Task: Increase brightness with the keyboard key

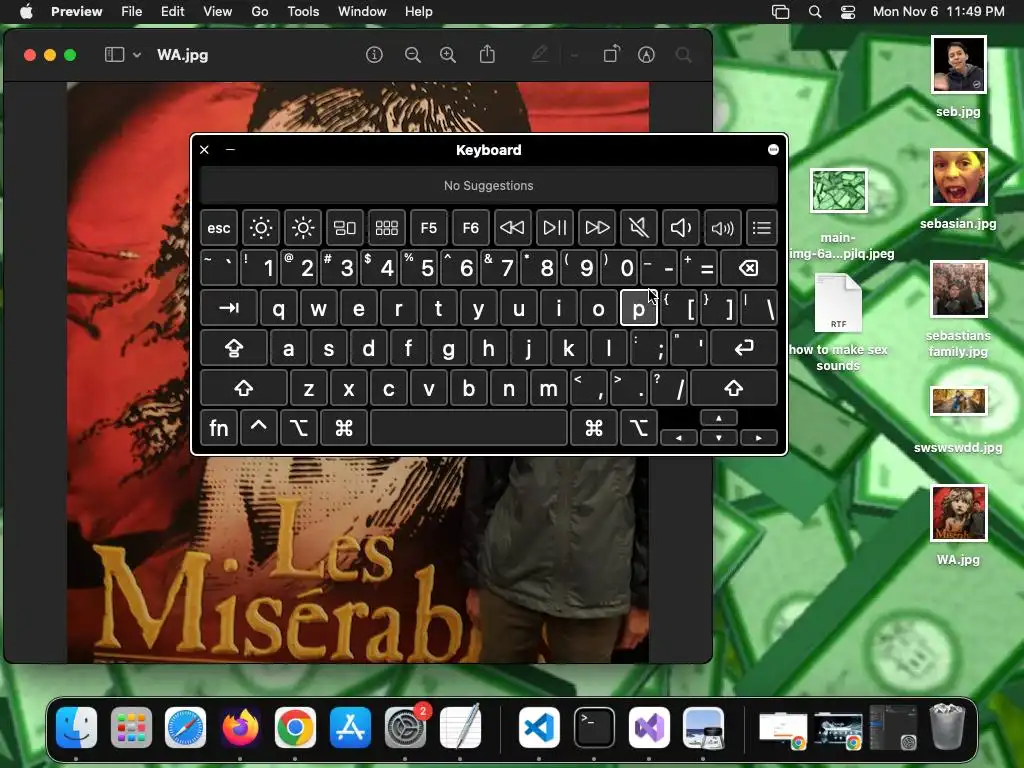Action: 303,227
